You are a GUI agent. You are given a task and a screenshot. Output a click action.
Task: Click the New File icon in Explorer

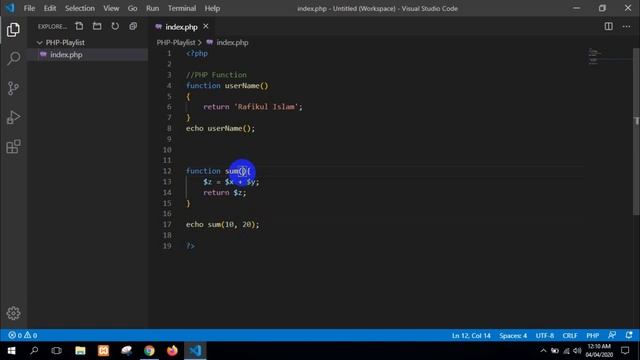click(79, 26)
